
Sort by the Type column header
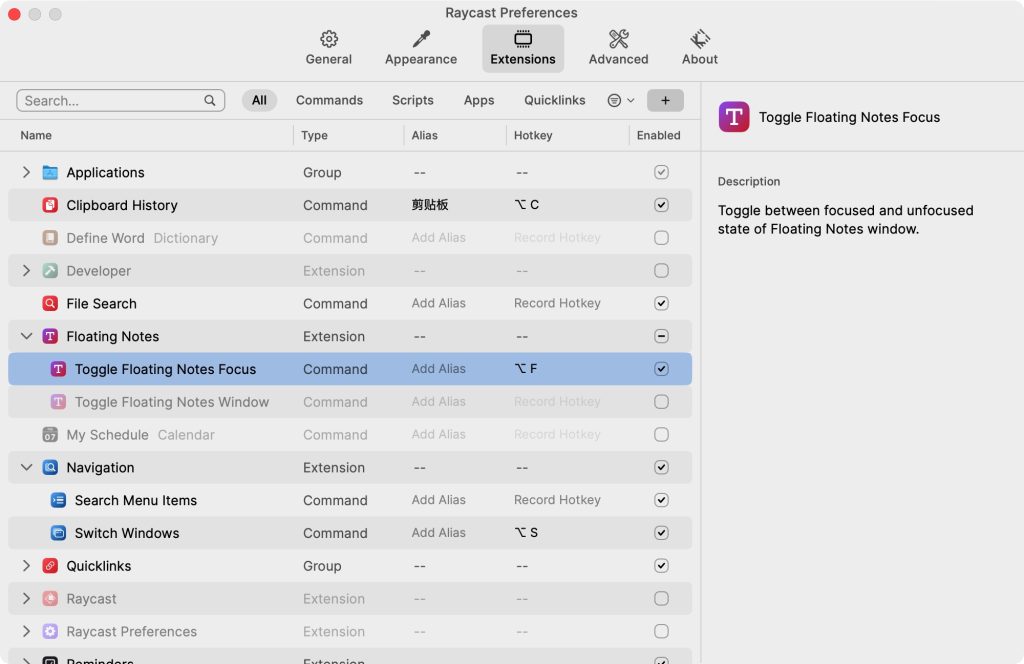[x=314, y=136]
